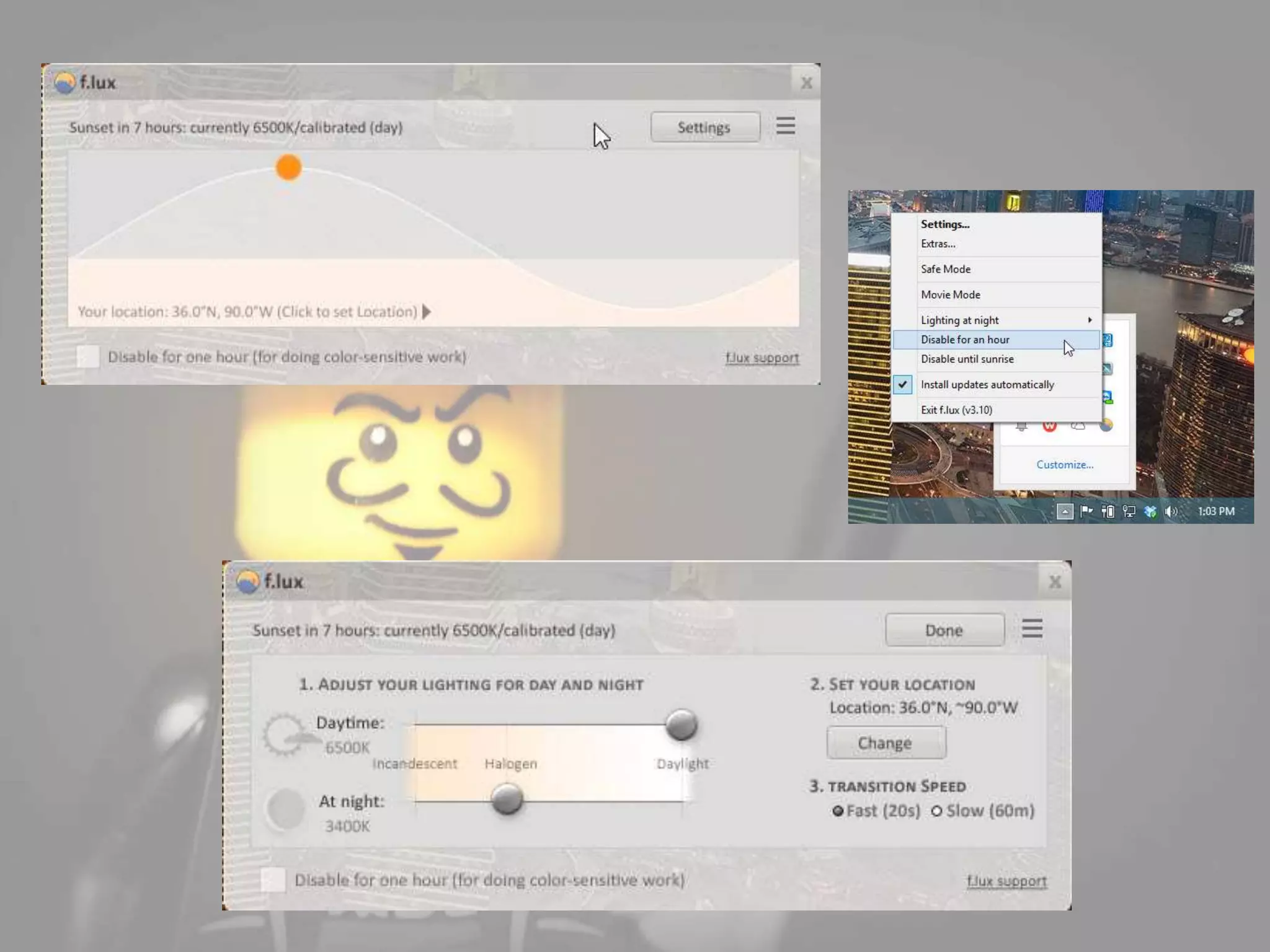Click the Change location button

(886, 743)
